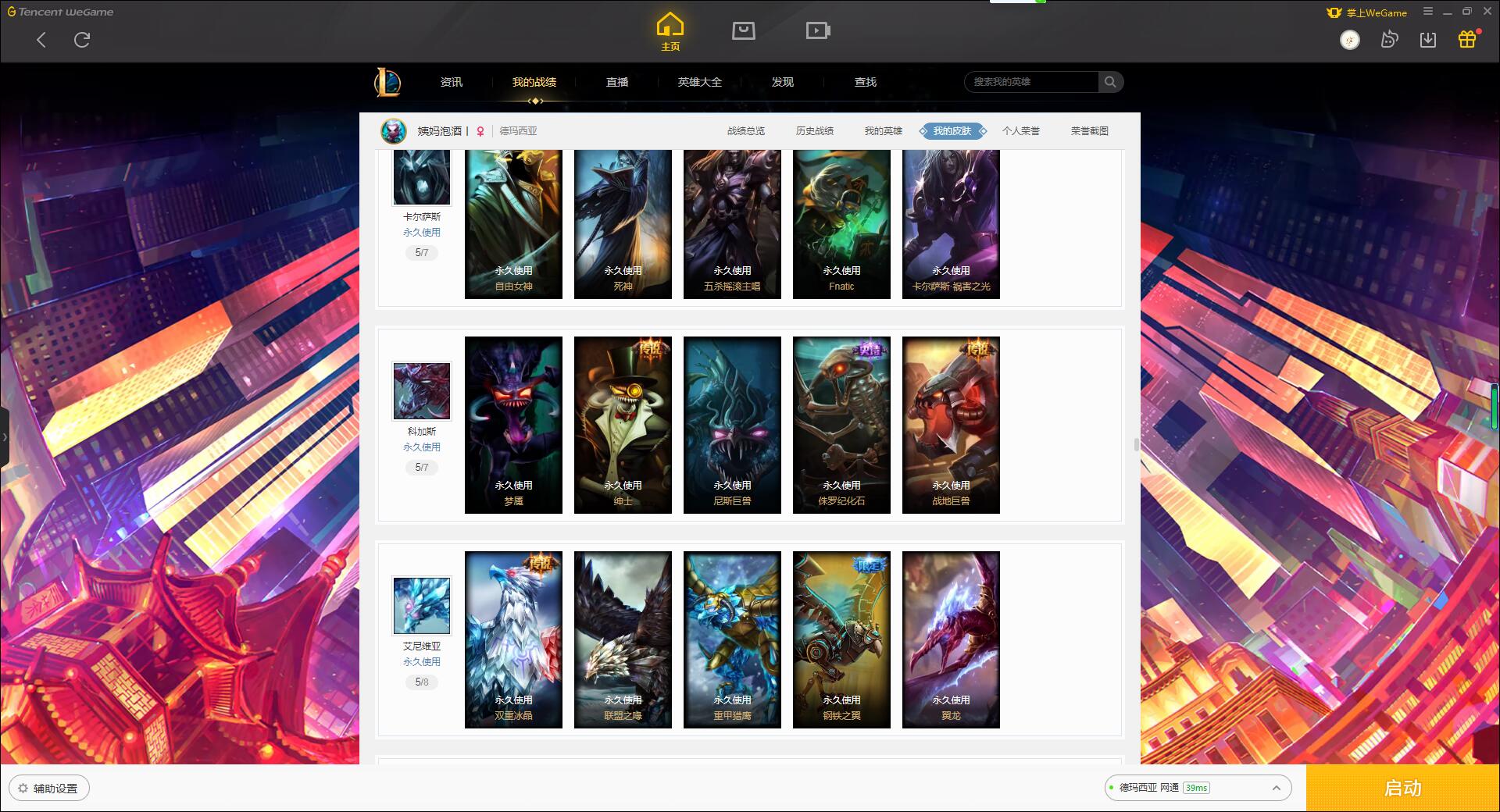
Task: Click the 5/8 count under 艾尼维亚
Action: point(422,682)
